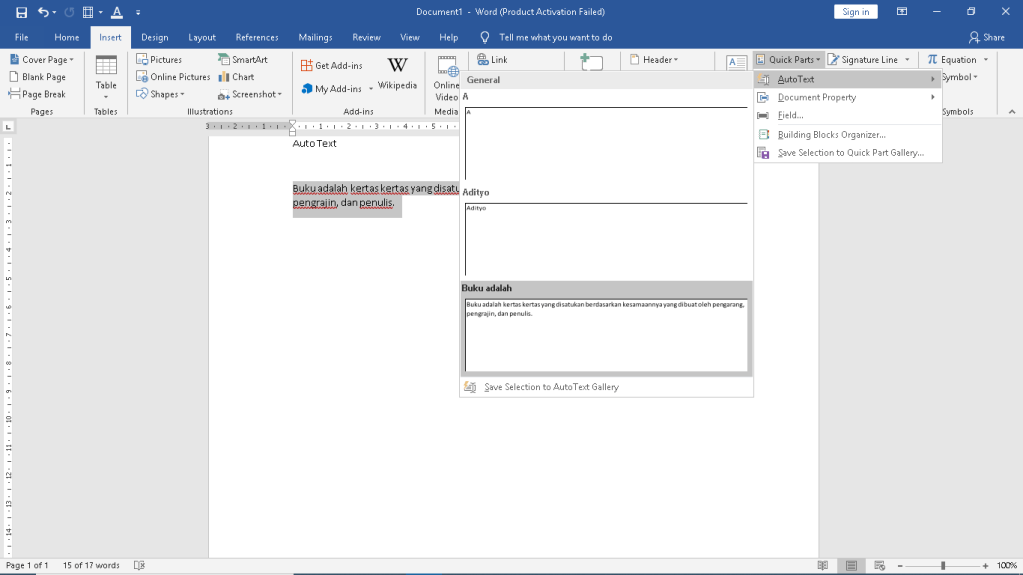The image size is (1023, 575).
Task: Switch to Web Layout view in status bar
Action: click(879, 566)
